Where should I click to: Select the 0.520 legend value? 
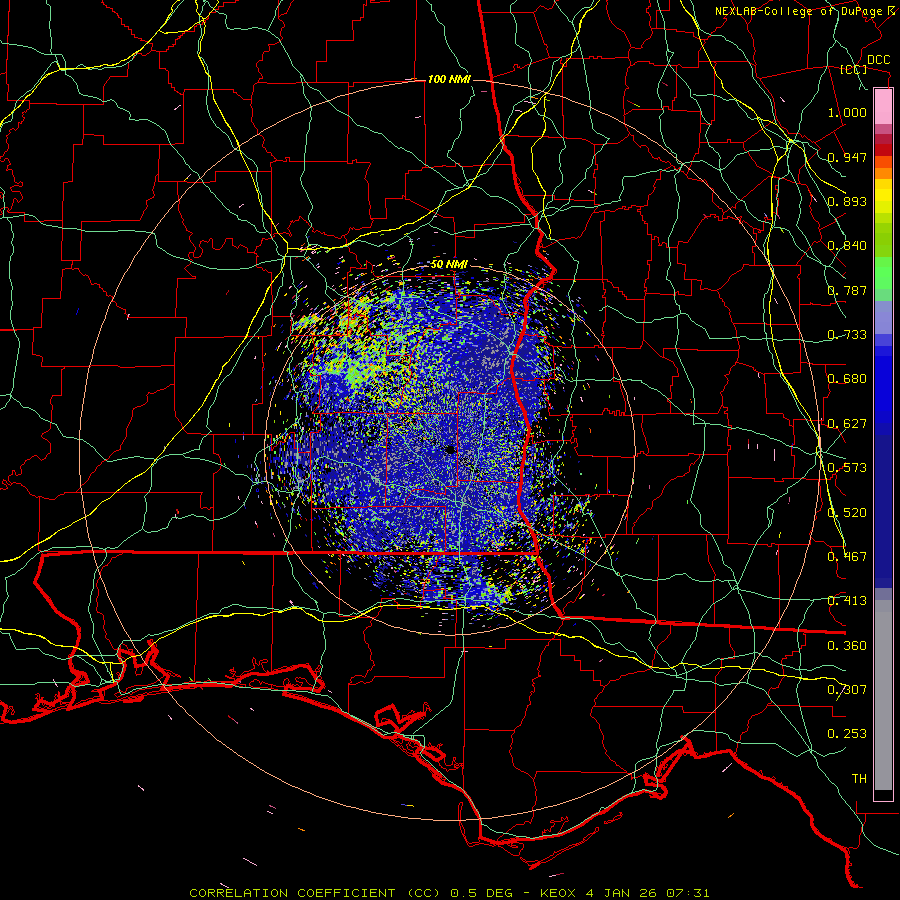(x=847, y=513)
